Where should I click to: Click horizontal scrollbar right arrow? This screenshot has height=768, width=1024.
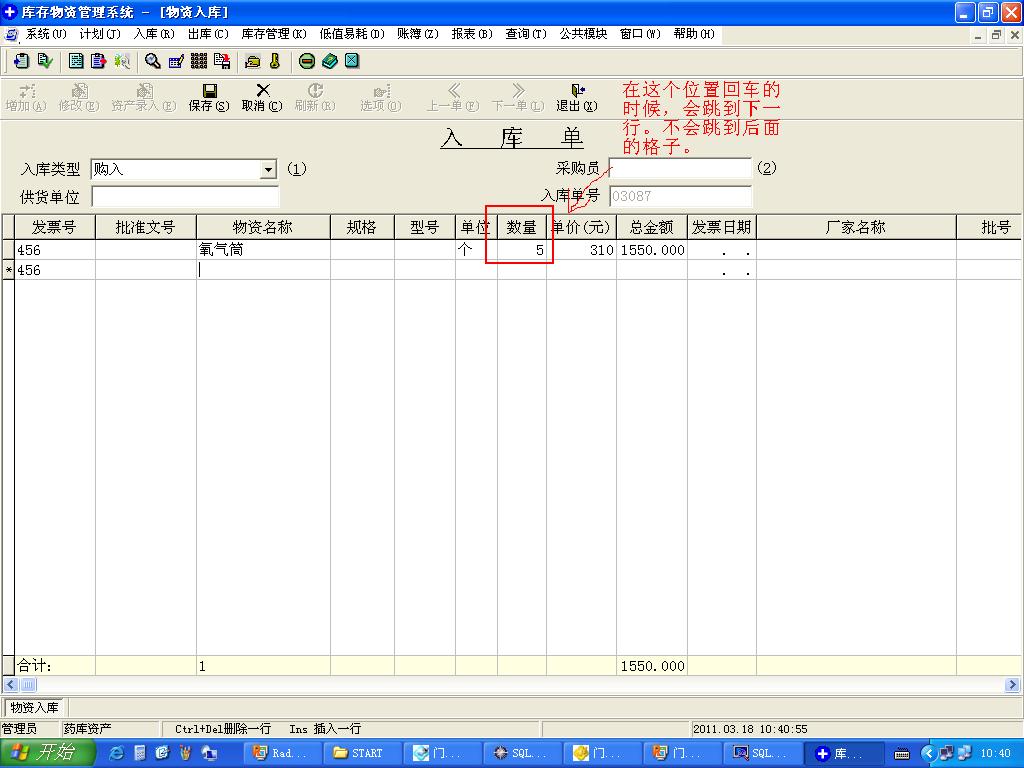(1012, 685)
